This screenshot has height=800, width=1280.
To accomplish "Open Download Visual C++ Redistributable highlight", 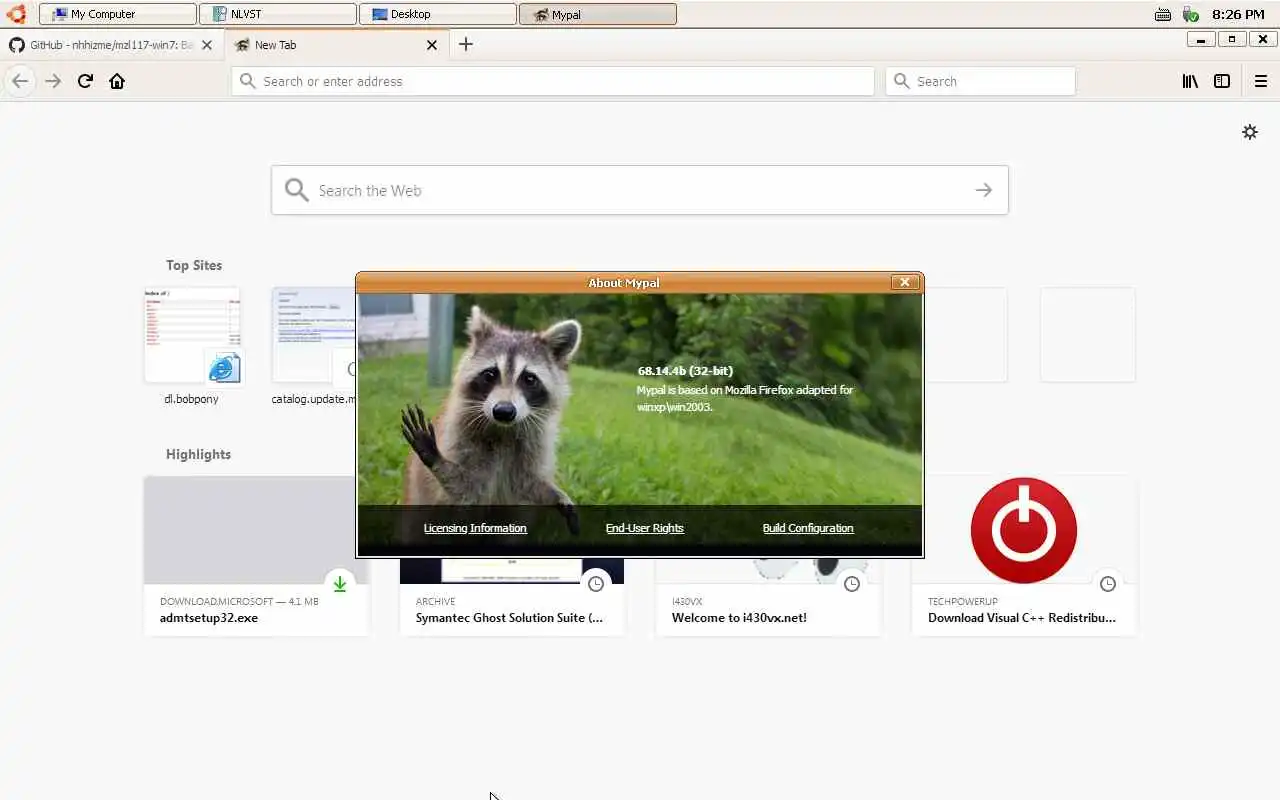I will (x=1024, y=555).
